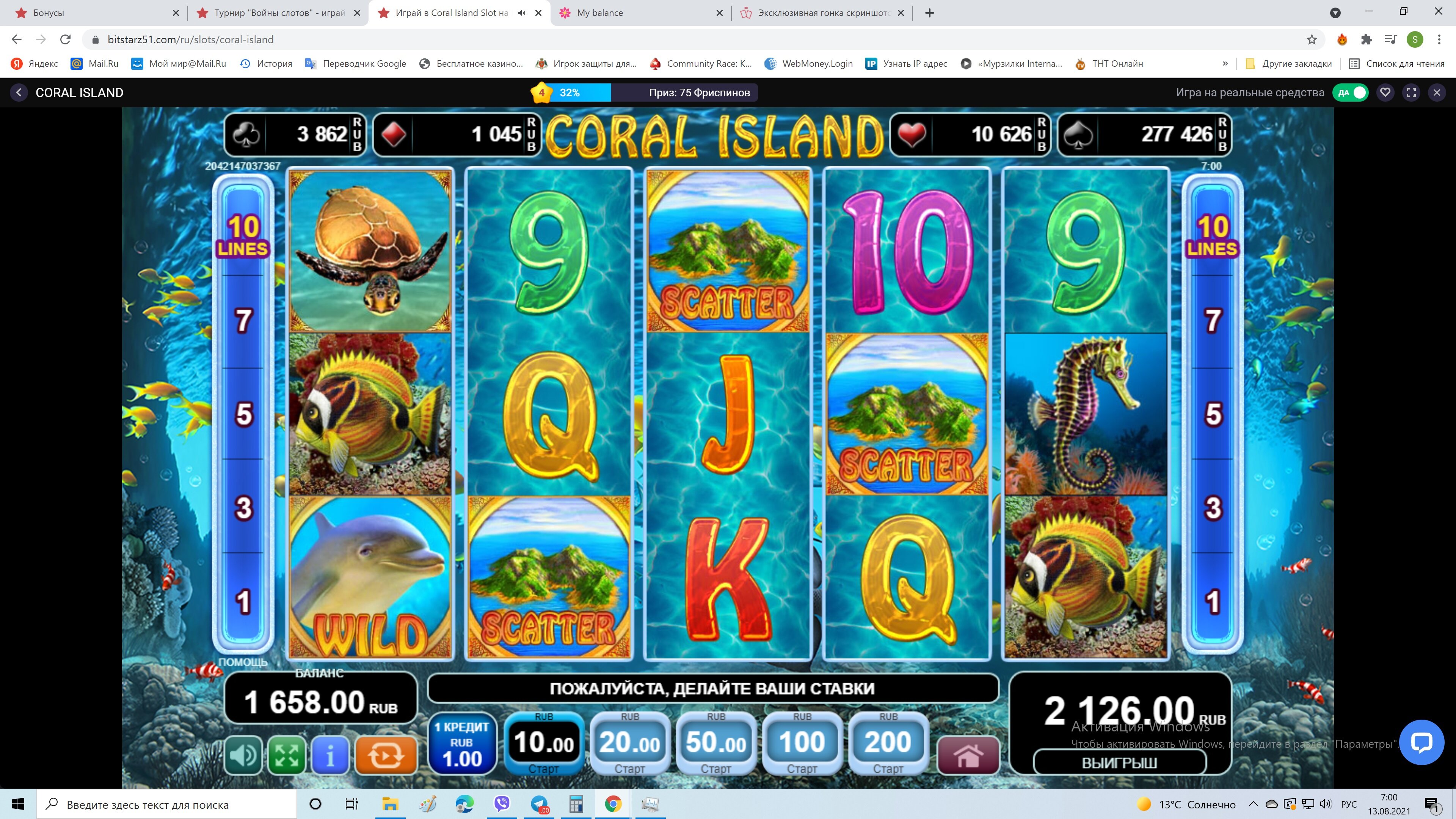Click the green fullscreen arrows icon

pyautogui.click(x=287, y=755)
